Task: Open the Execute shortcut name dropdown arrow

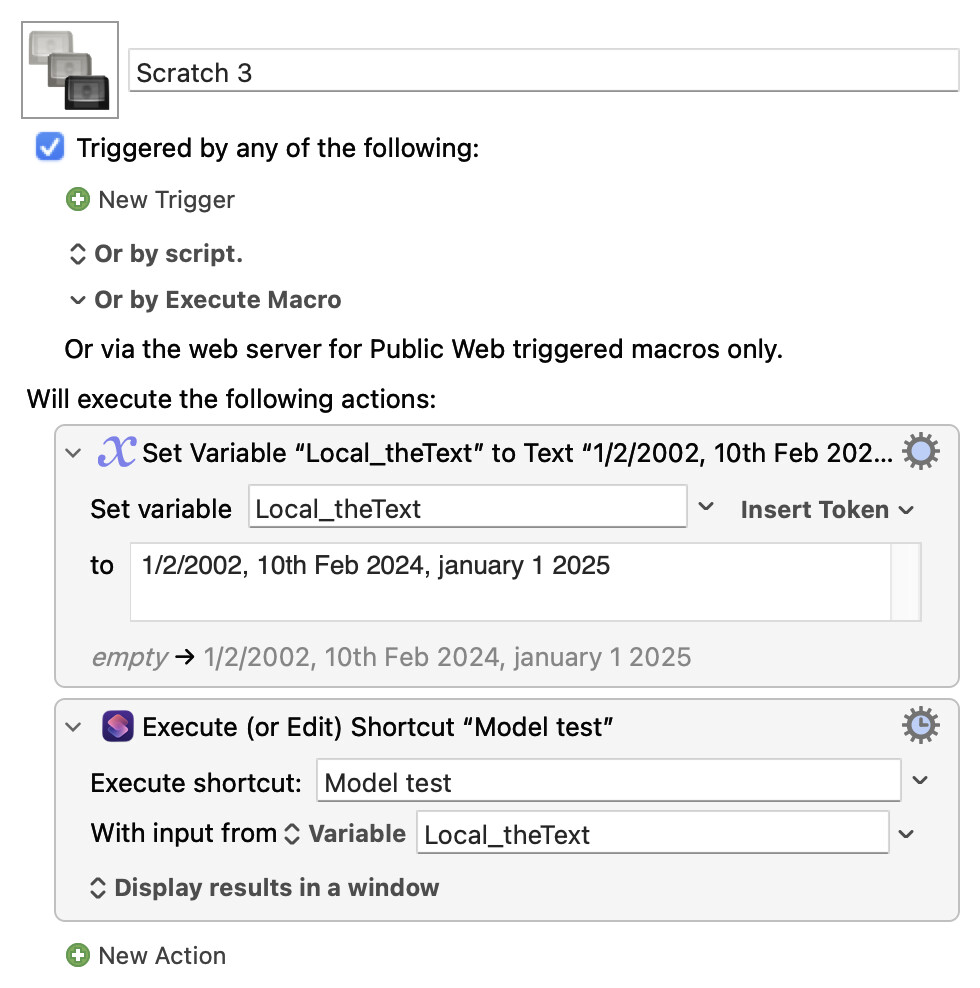Action: point(920,780)
